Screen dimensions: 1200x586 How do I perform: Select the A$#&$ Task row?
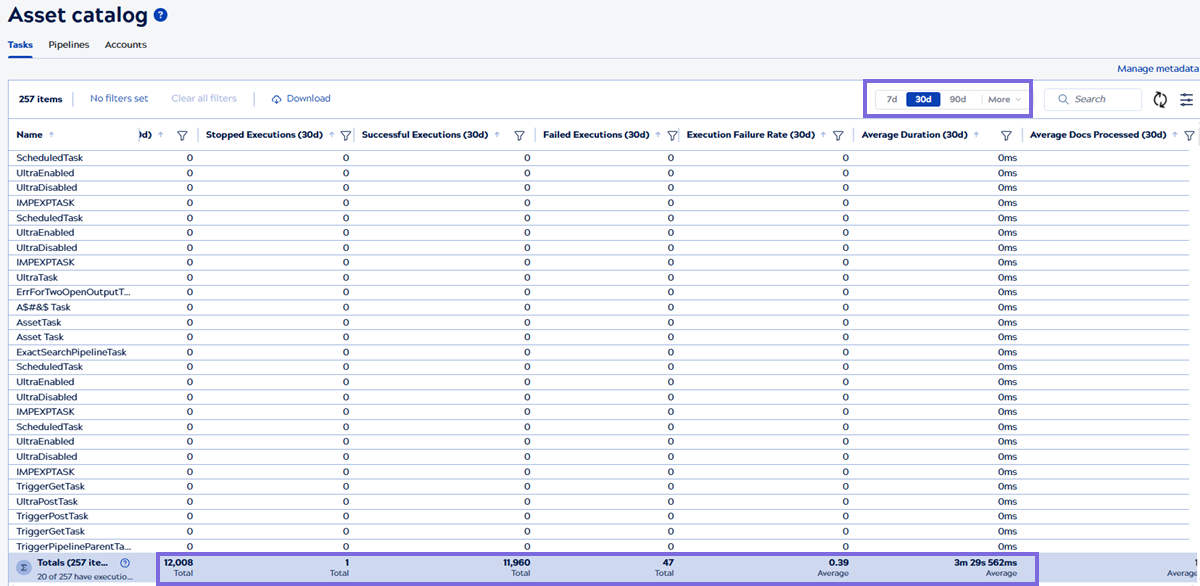(x=600, y=307)
